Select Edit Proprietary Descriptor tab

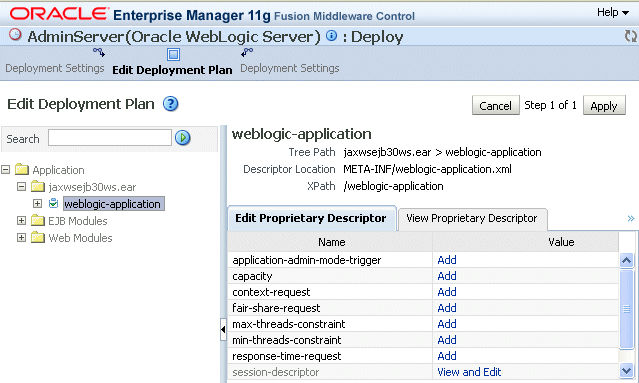tap(311, 218)
